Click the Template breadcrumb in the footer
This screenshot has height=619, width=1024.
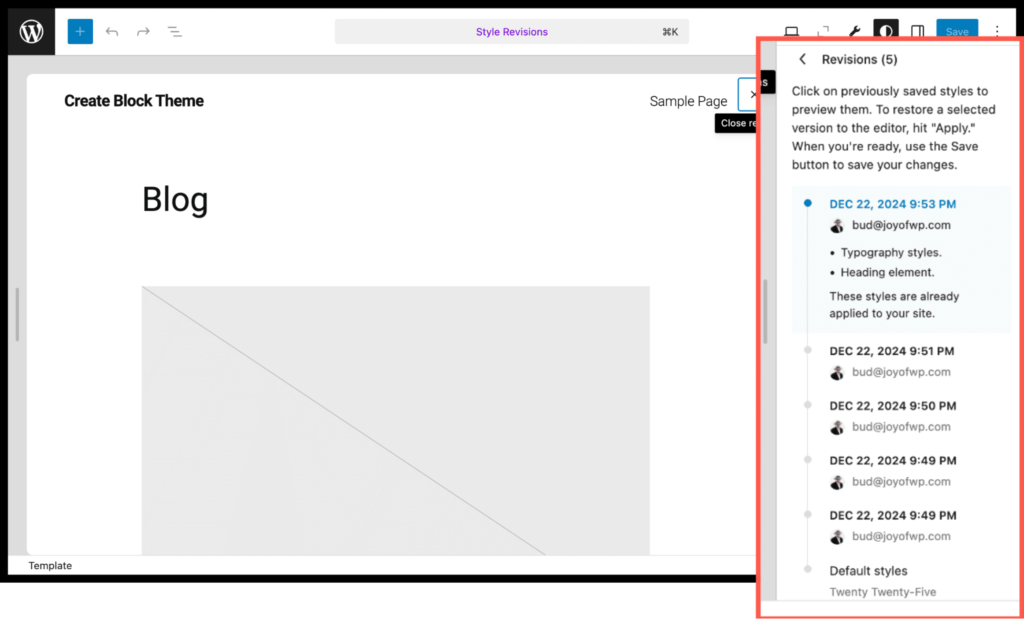point(50,565)
